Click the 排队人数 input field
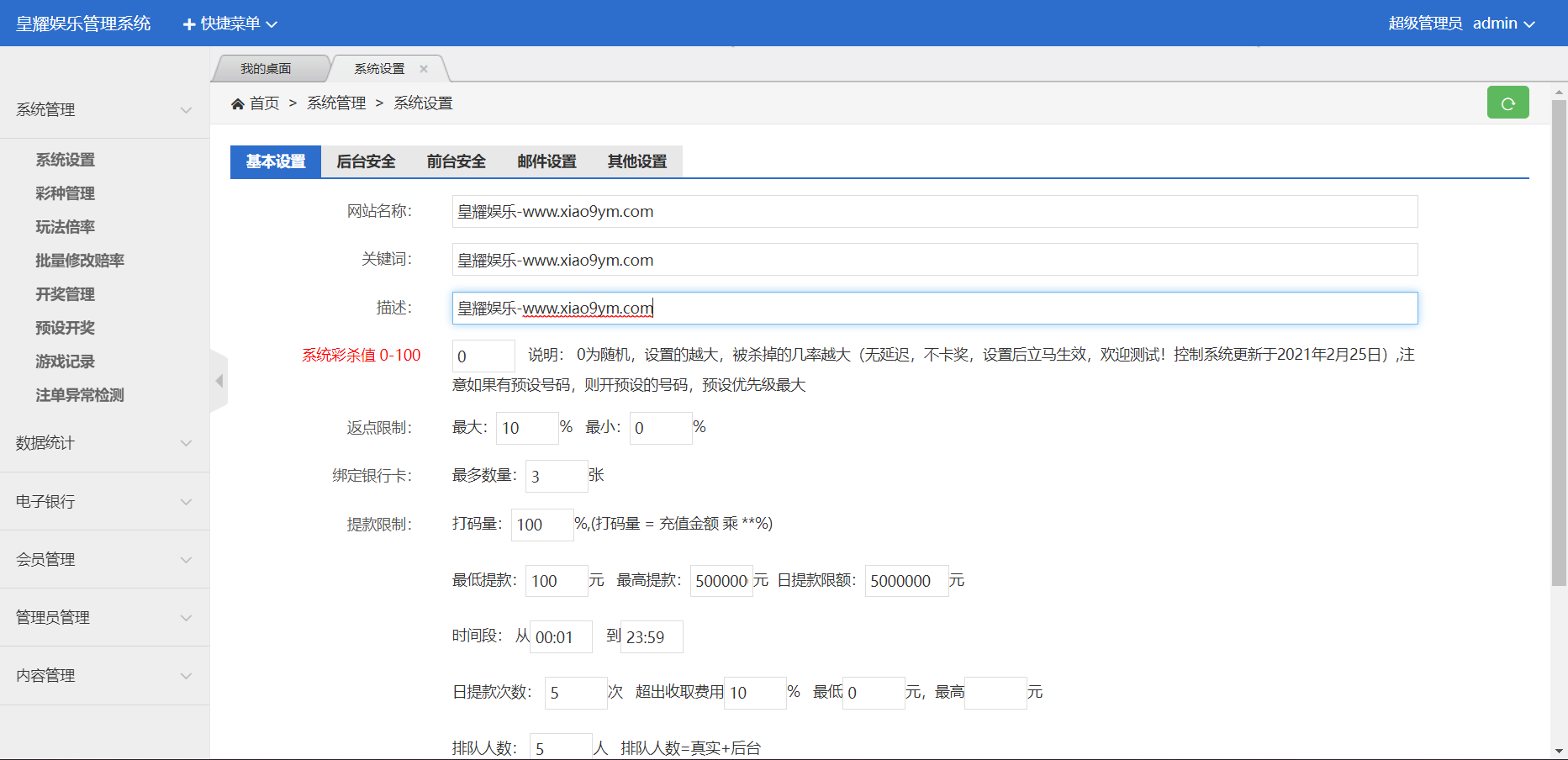The image size is (1568, 760). (561, 747)
